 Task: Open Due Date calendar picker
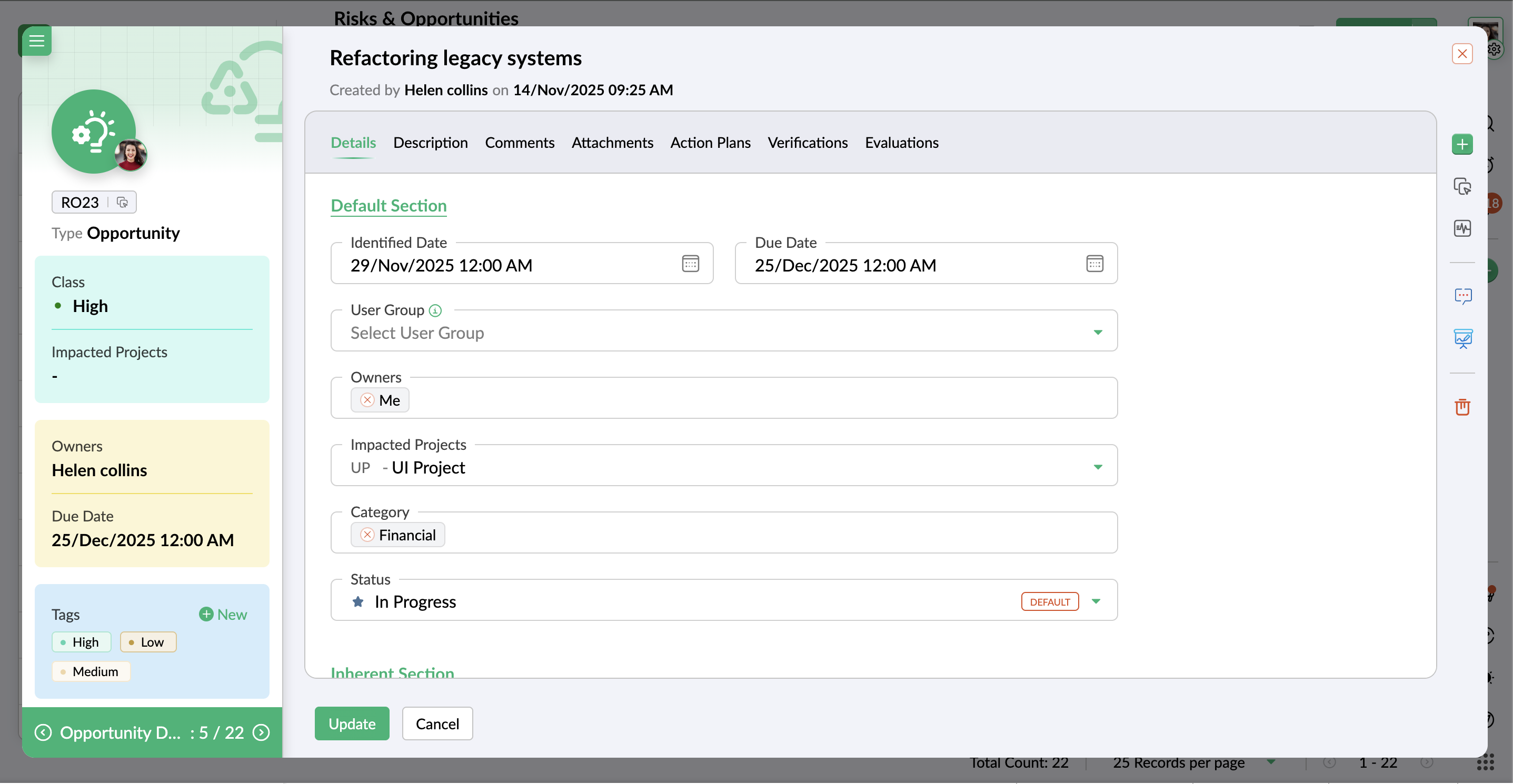click(x=1094, y=264)
